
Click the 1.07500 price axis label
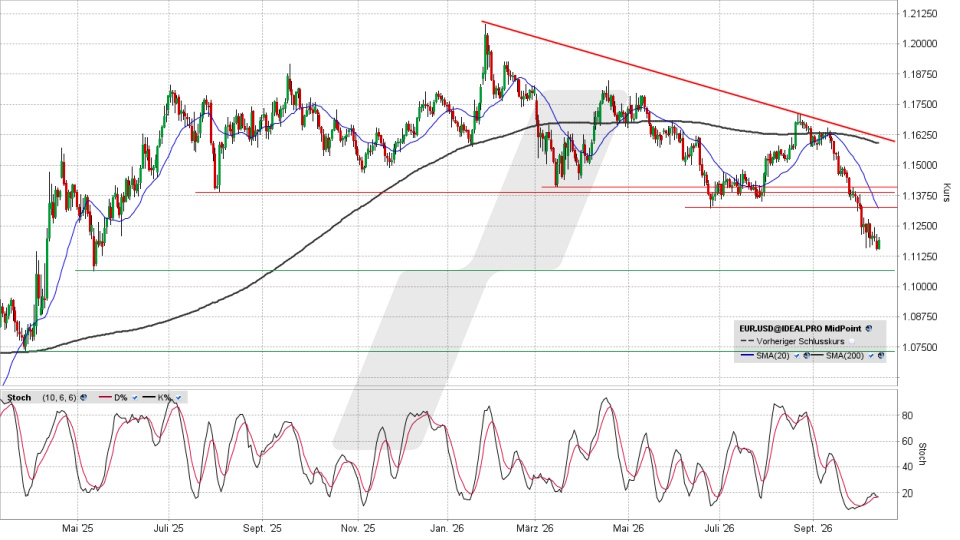pyautogui.click(x=920, y=347)
